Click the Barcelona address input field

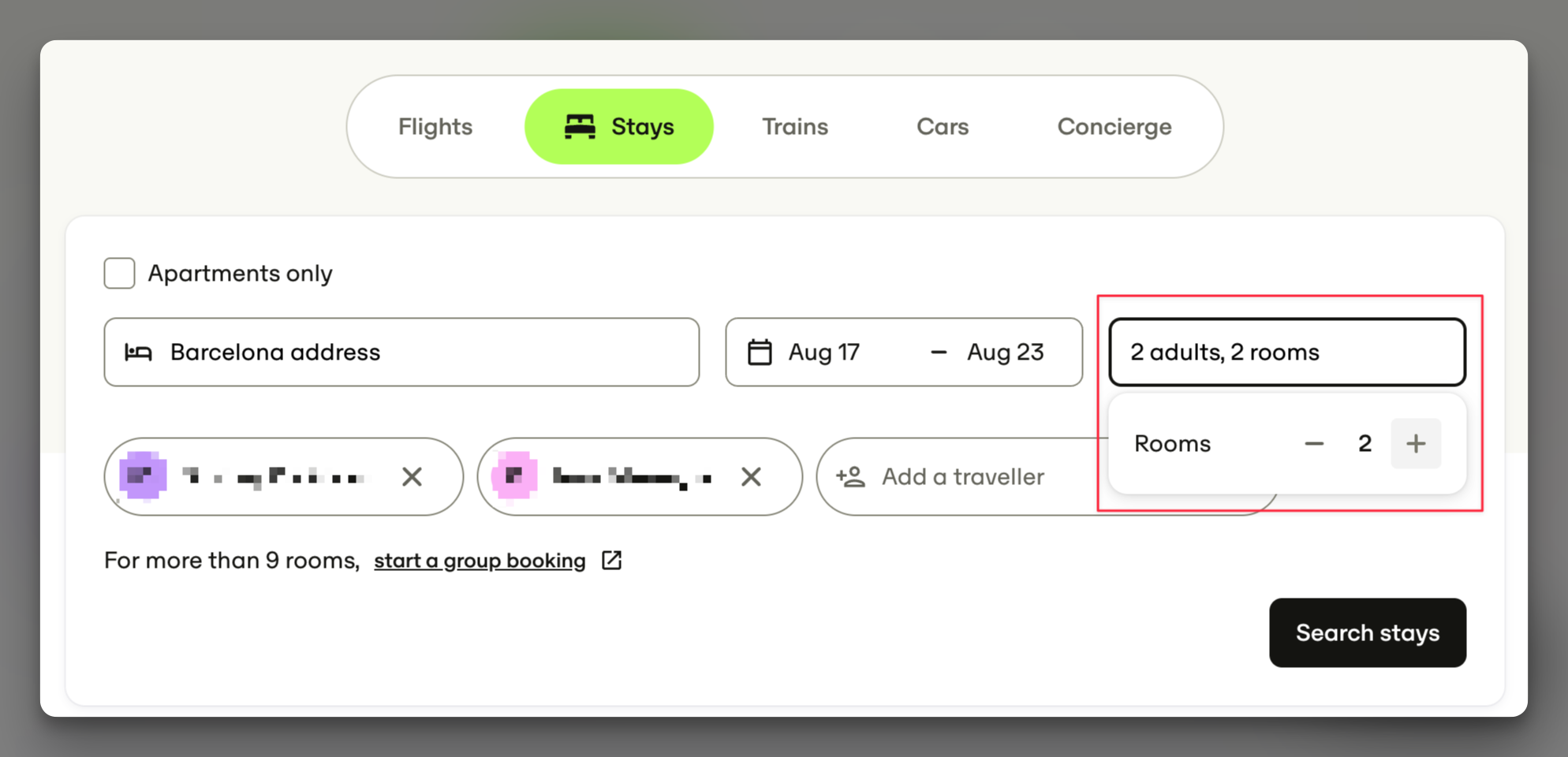point(401,352)
